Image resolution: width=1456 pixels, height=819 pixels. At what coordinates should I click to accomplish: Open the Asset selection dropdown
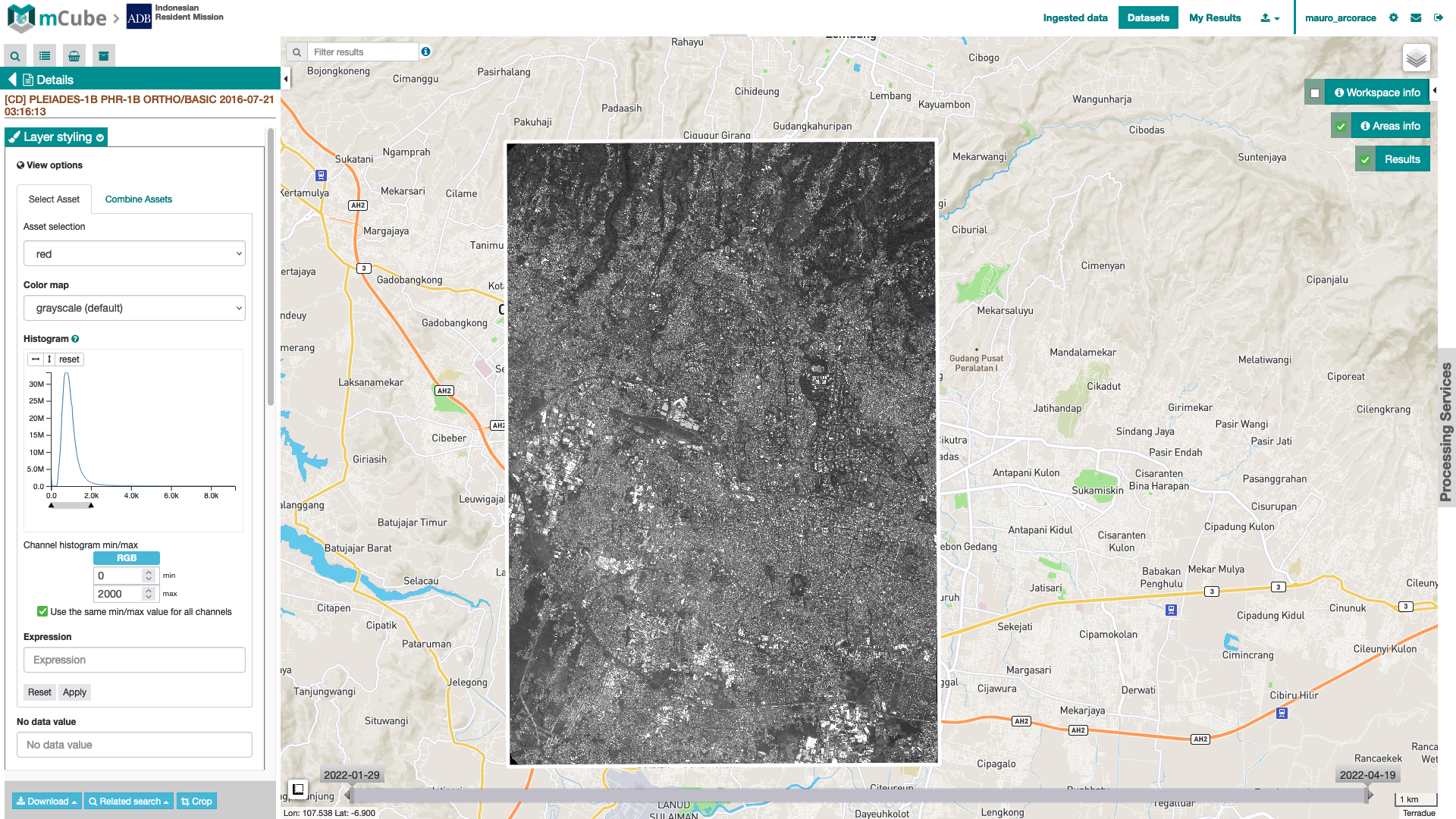[134, 254]
